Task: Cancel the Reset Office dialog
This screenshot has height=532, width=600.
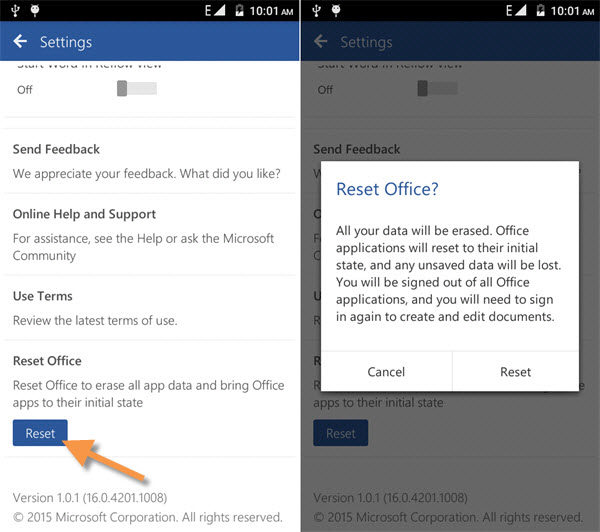Action: [386, 372]
